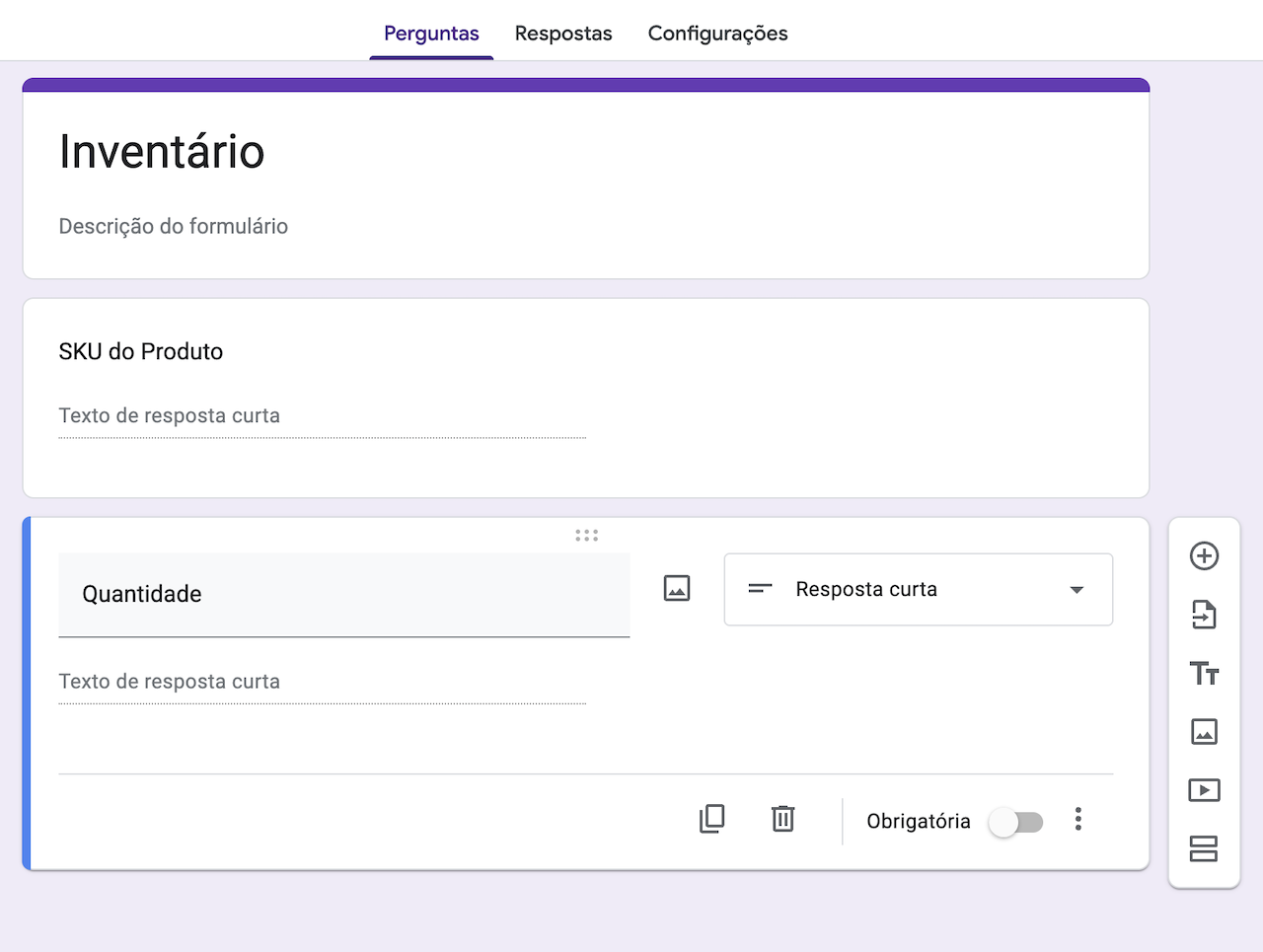Image resolution: width=1263 pixels, height=952 pixels.
Task: Add a new section to the form
Action: 1204,848
